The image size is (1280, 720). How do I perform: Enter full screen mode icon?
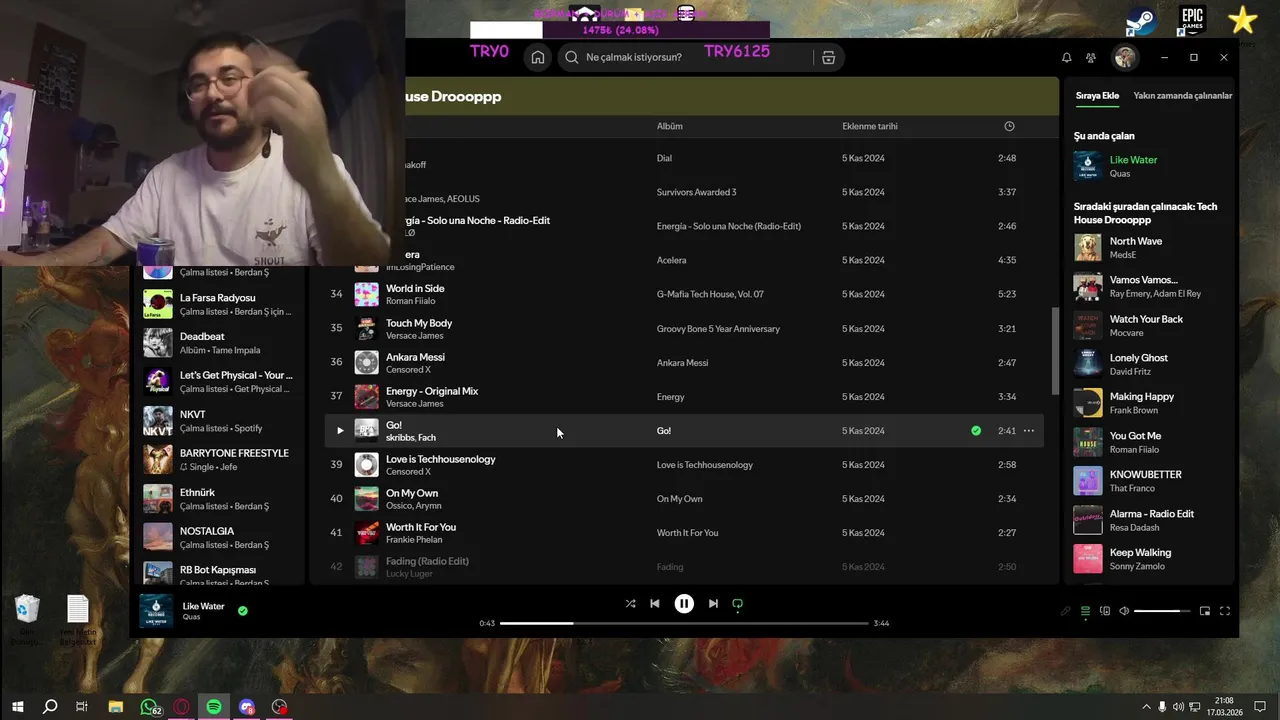(x=1225, y=611)
